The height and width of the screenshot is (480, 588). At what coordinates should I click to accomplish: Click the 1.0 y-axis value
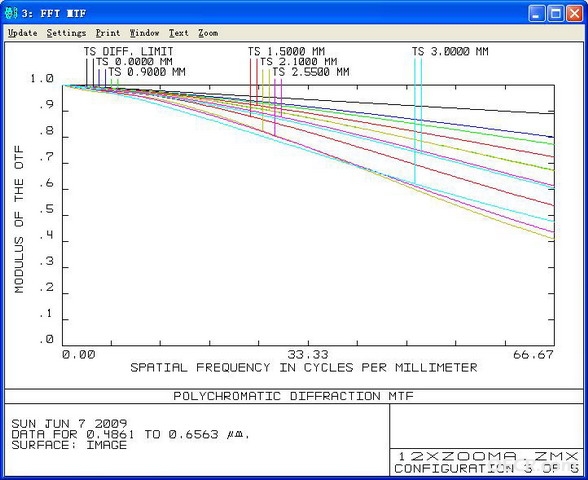click(x=42, y=78)
